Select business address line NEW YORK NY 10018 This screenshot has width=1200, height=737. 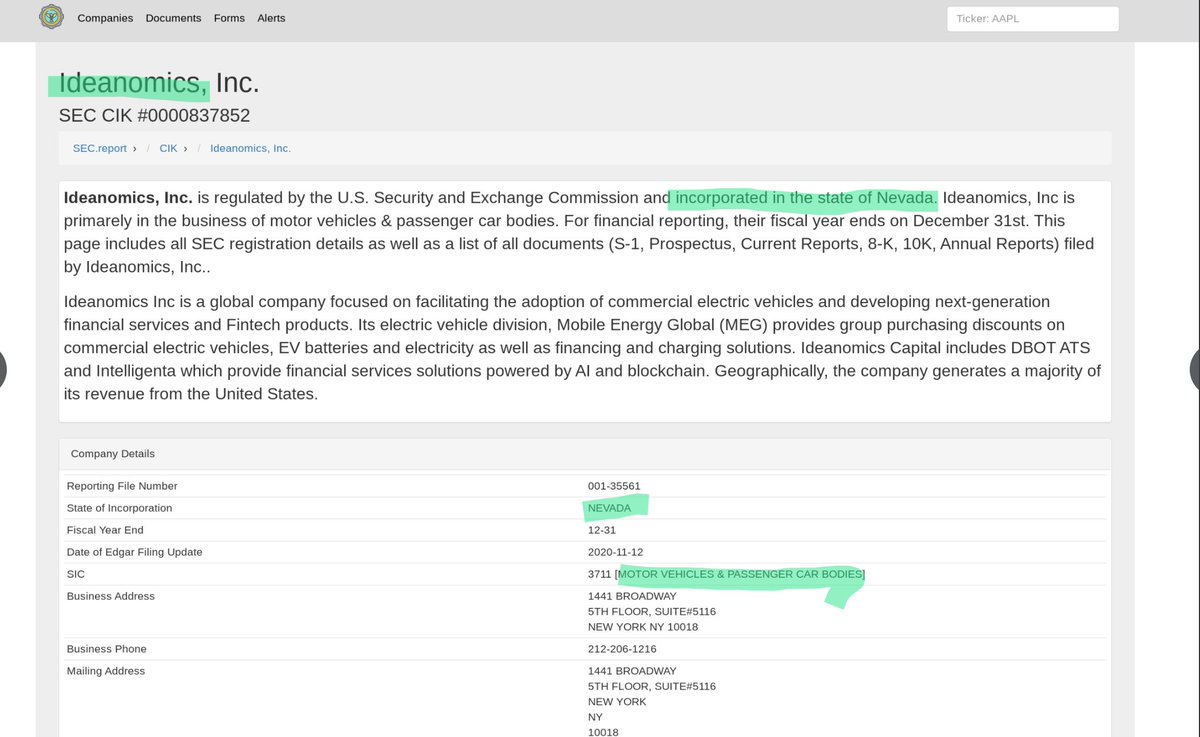coord(643,627)
